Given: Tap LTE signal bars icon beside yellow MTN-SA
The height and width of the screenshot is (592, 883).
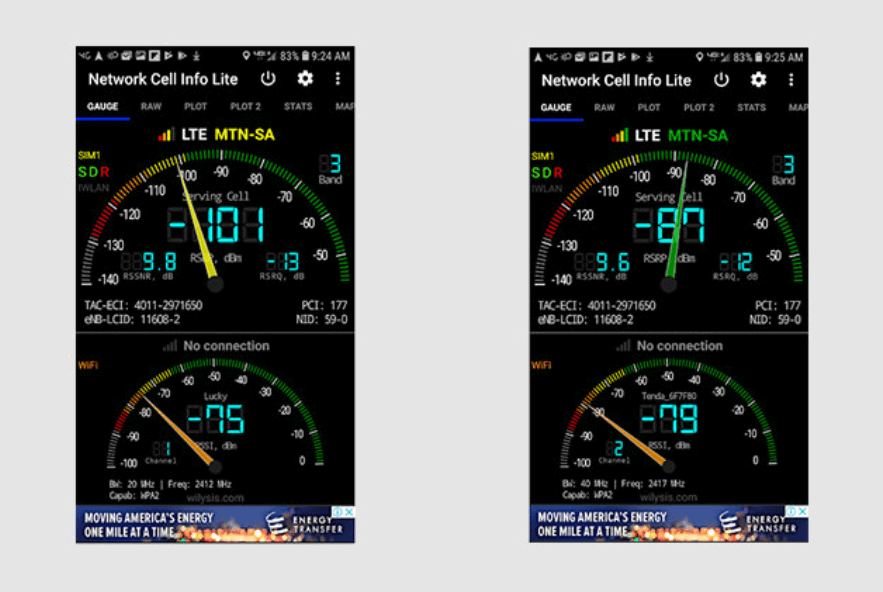Looking at the screenshot, I should point(166,134).
